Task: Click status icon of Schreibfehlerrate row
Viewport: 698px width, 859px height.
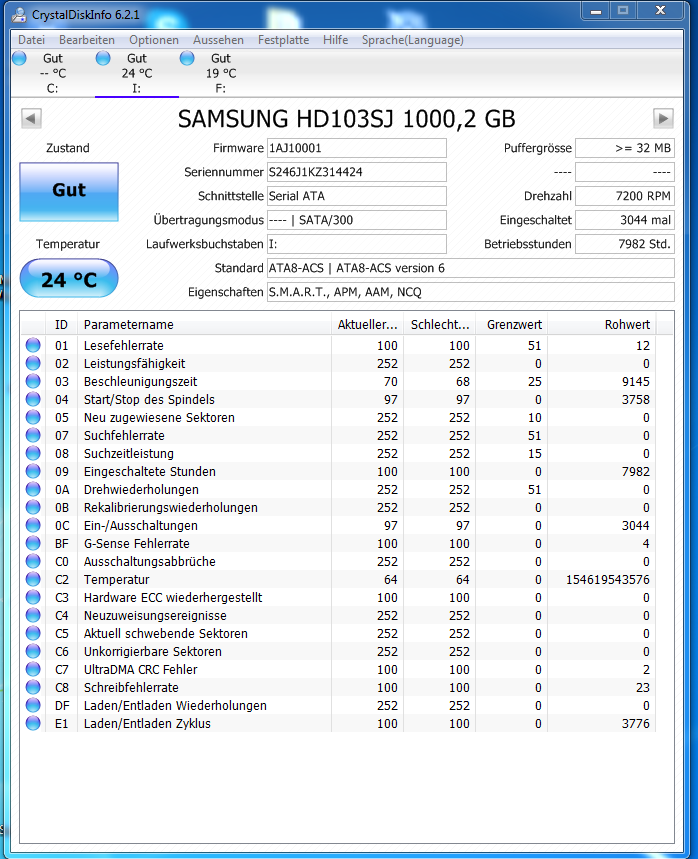Action: pos(33,687)
